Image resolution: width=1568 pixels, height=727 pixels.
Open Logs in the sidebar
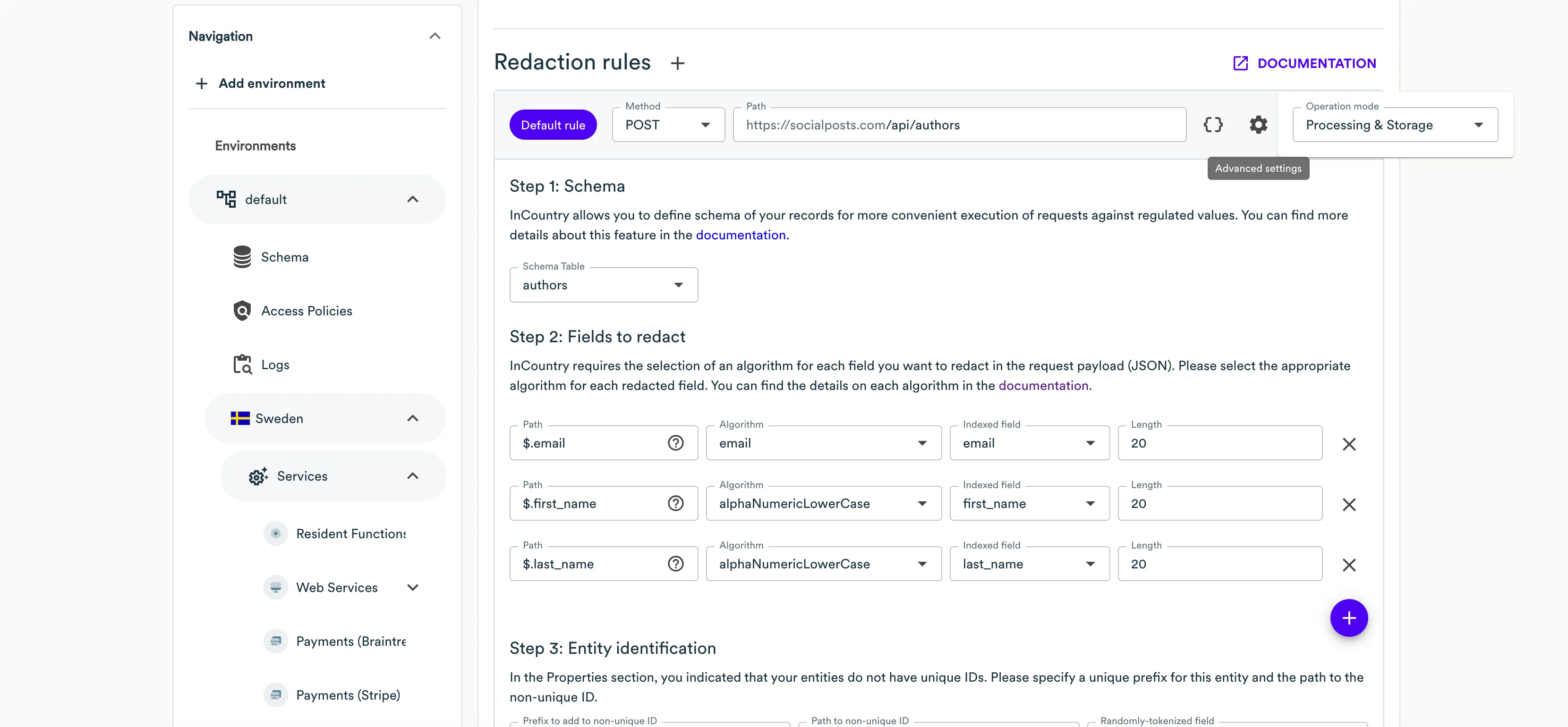[274, 365]
